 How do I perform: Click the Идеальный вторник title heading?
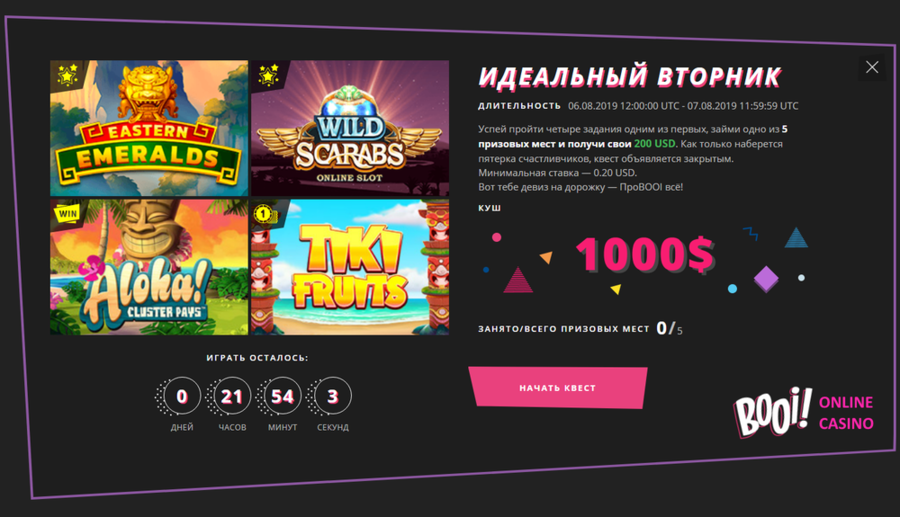click(x=630, y=77)
